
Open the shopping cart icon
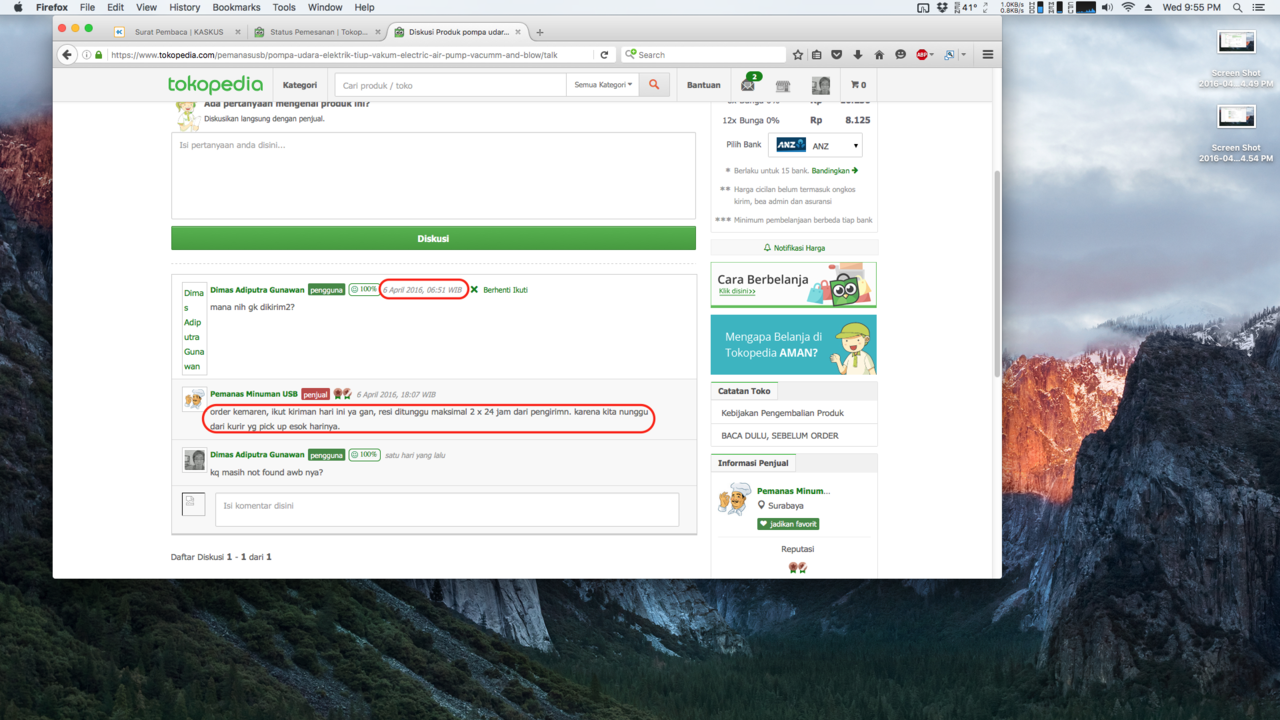859,85
